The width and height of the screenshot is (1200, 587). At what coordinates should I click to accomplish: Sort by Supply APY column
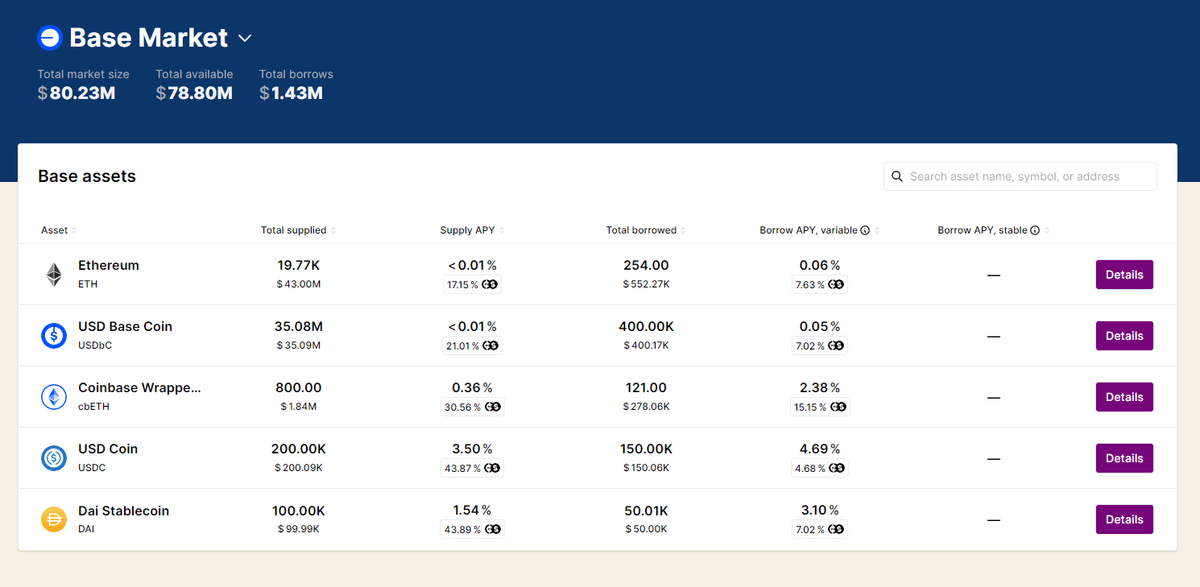472,230
